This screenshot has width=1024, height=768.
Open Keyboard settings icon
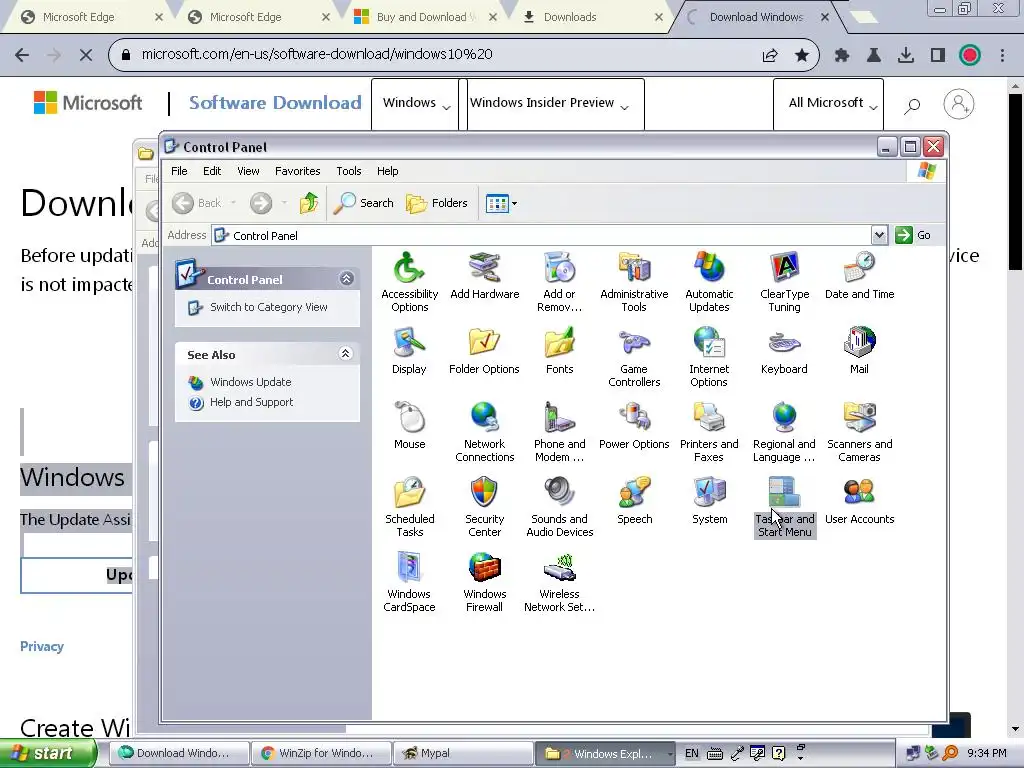pos(784,351)
